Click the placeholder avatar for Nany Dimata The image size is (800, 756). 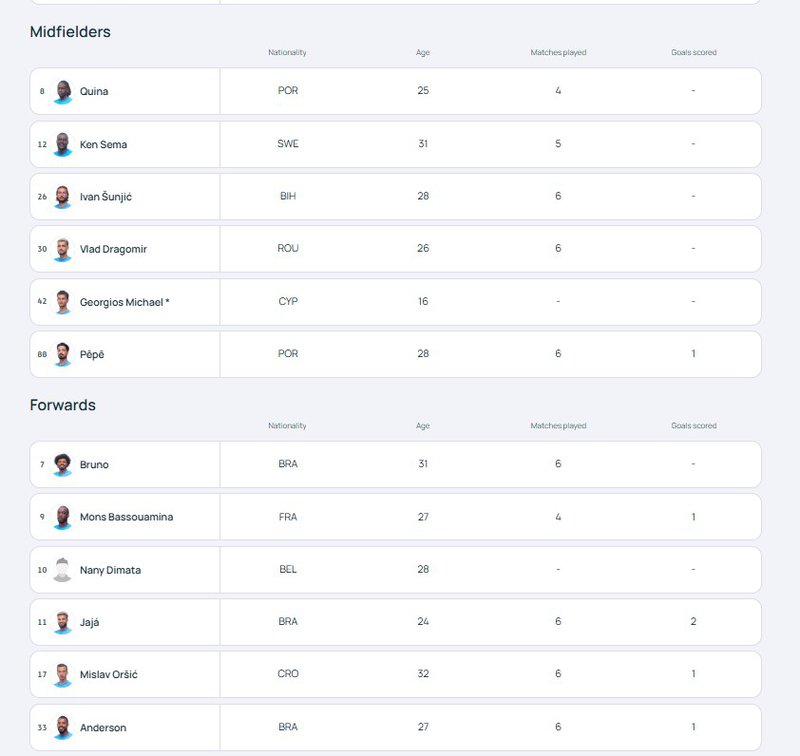(x=63, y=570)
